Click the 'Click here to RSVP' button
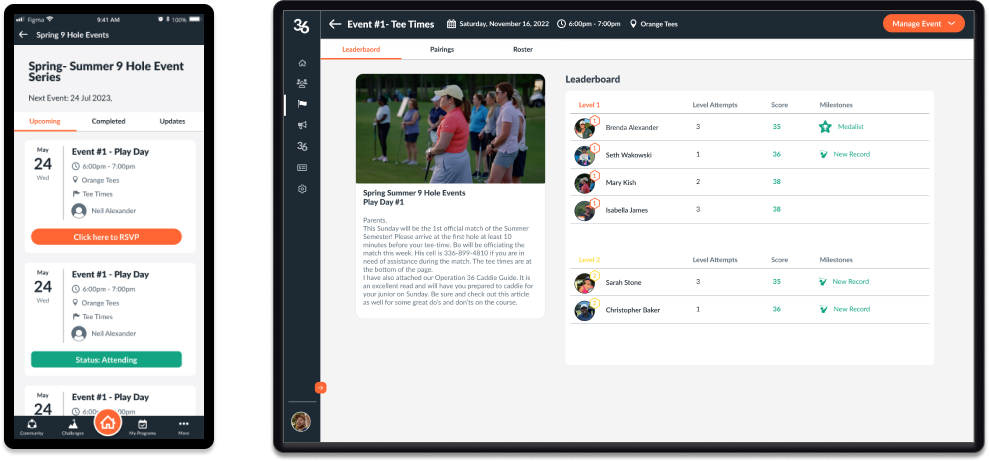The height and width of the screenshot is (461, 989). point(106,237)
